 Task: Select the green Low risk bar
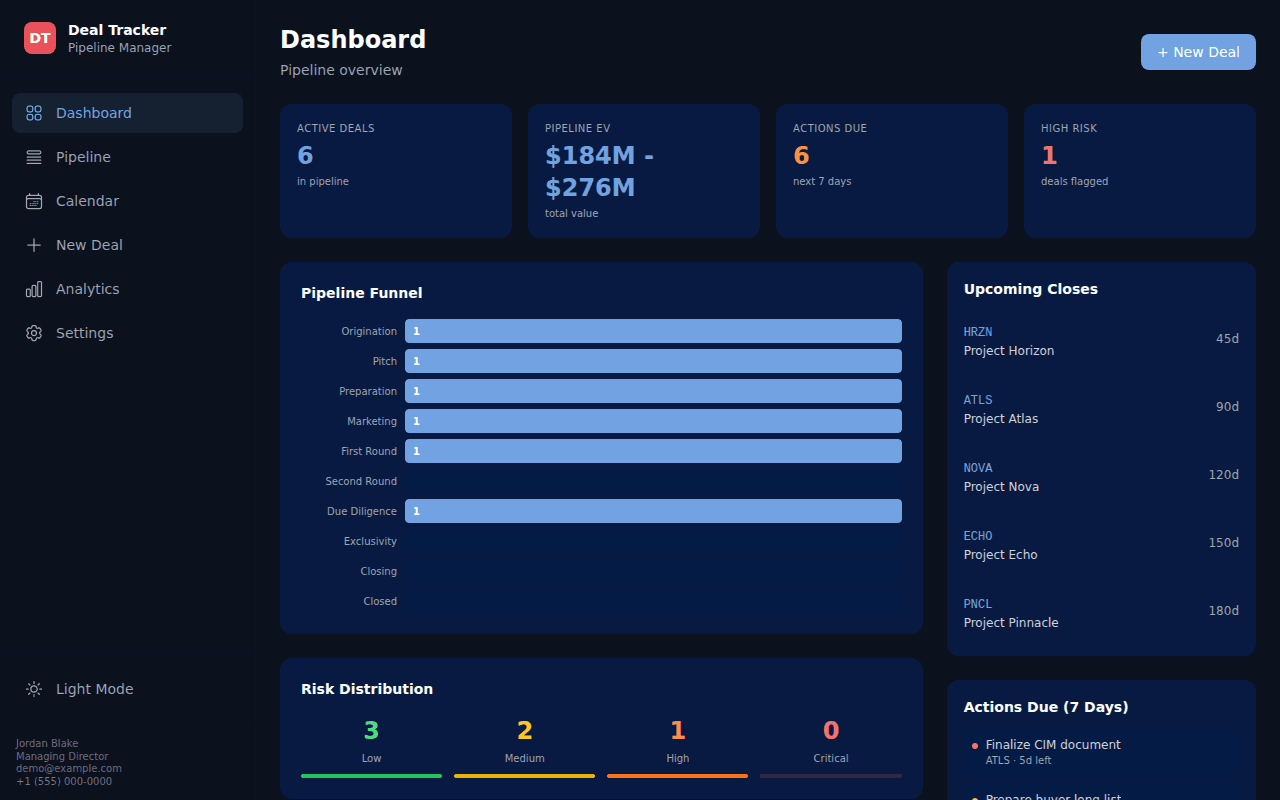click(371, 776)
